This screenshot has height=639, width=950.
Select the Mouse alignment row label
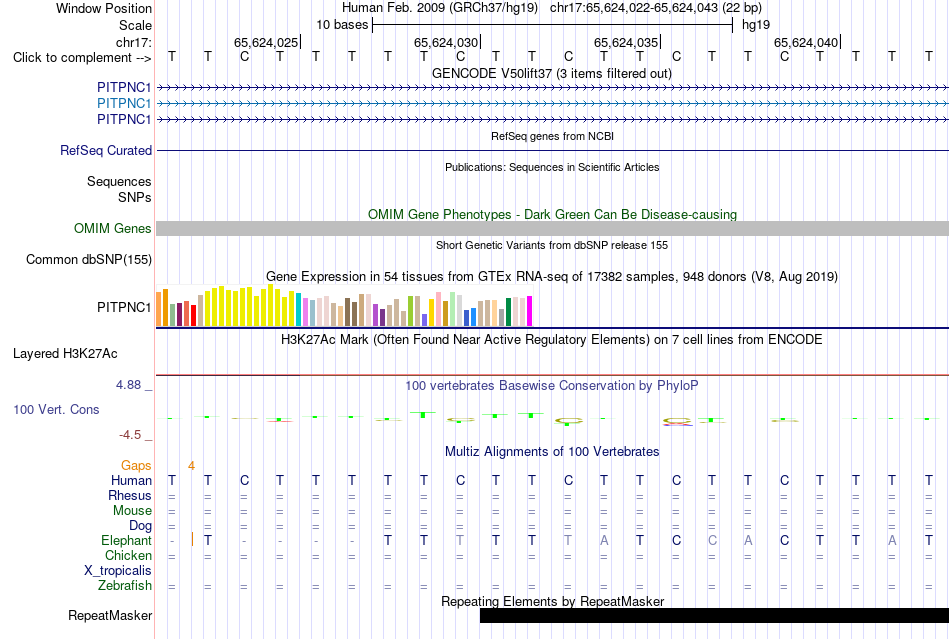pos(132,511)
